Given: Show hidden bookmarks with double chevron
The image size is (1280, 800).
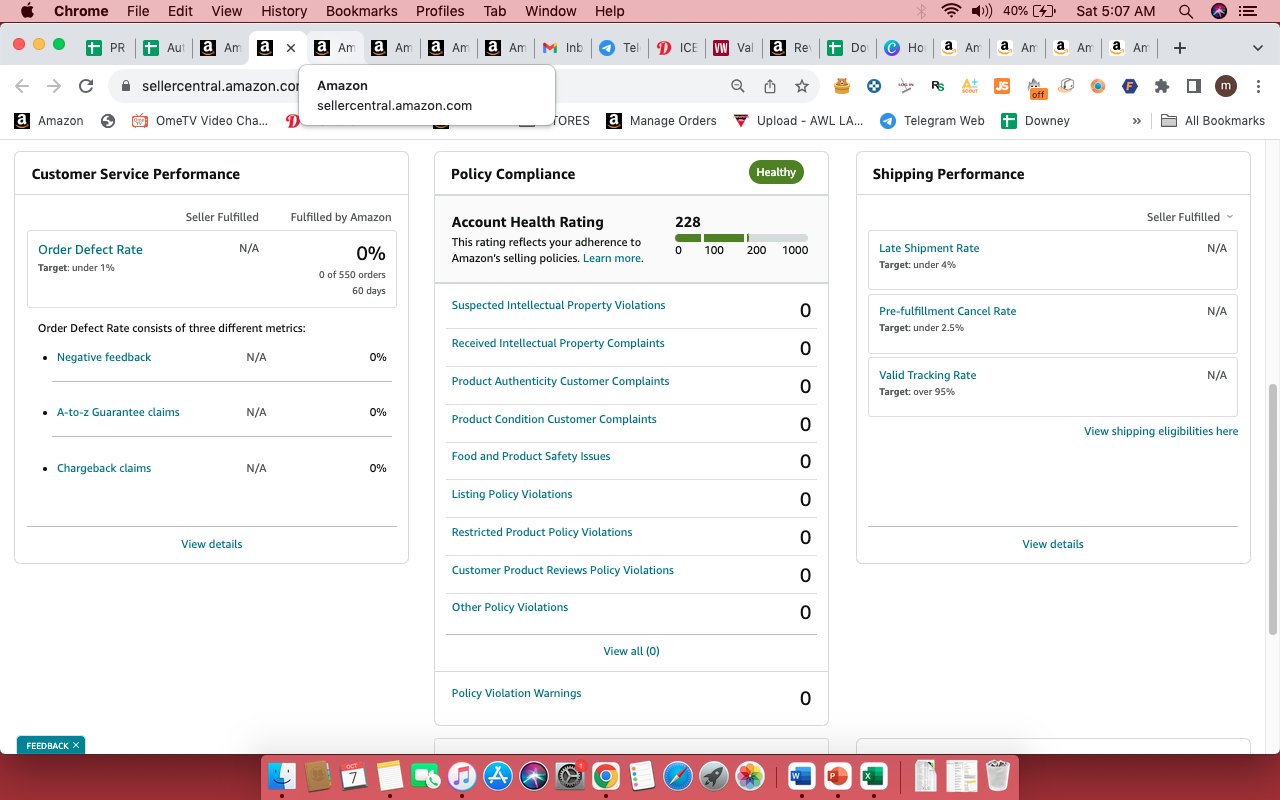Looking at the screenshot, I should coord(1136,121).
